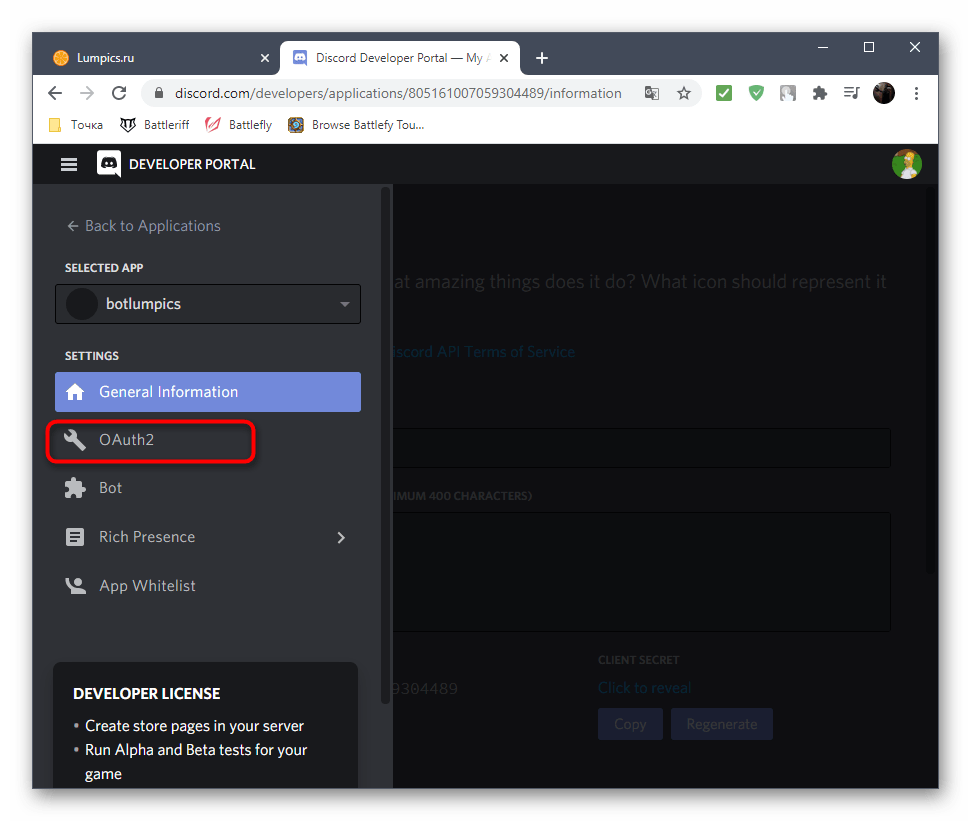Click the sidebar vertical scrollbar
Viewport: 971px width, 821px height.
(x=386, y=450)
